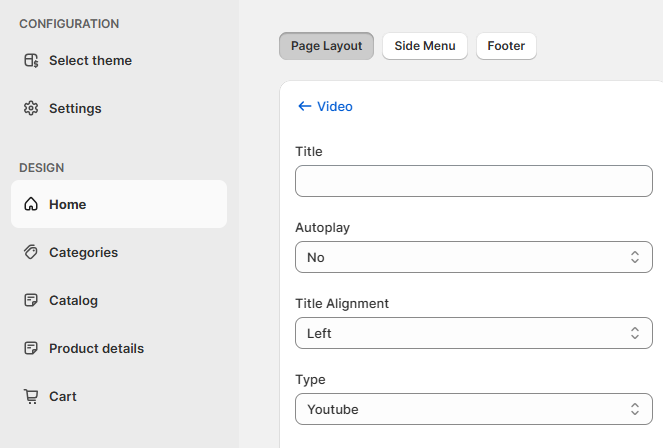Return via the Video back link
This screenshot has width=663, height=448.
pos(325,107)
